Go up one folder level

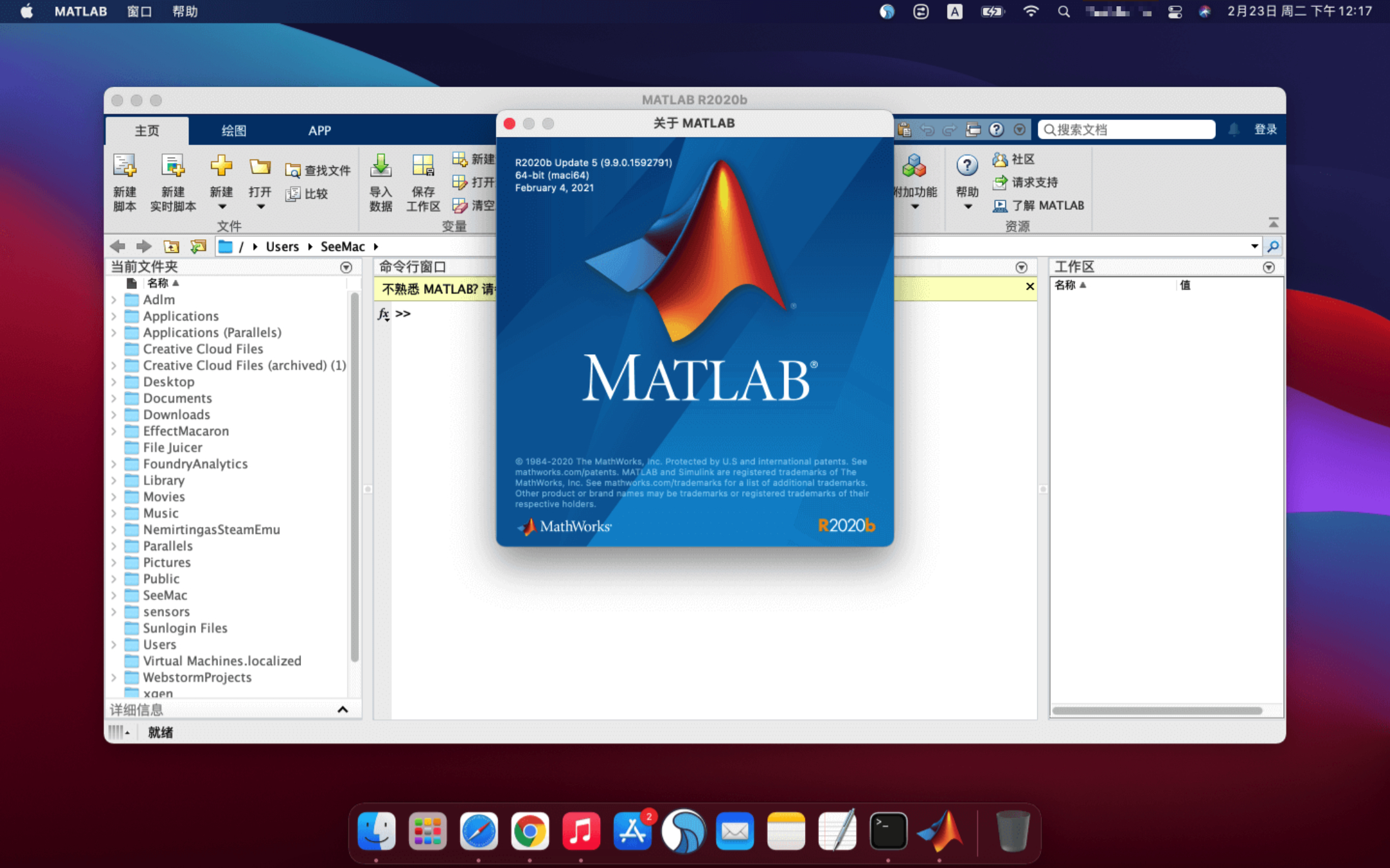[171, 246]
